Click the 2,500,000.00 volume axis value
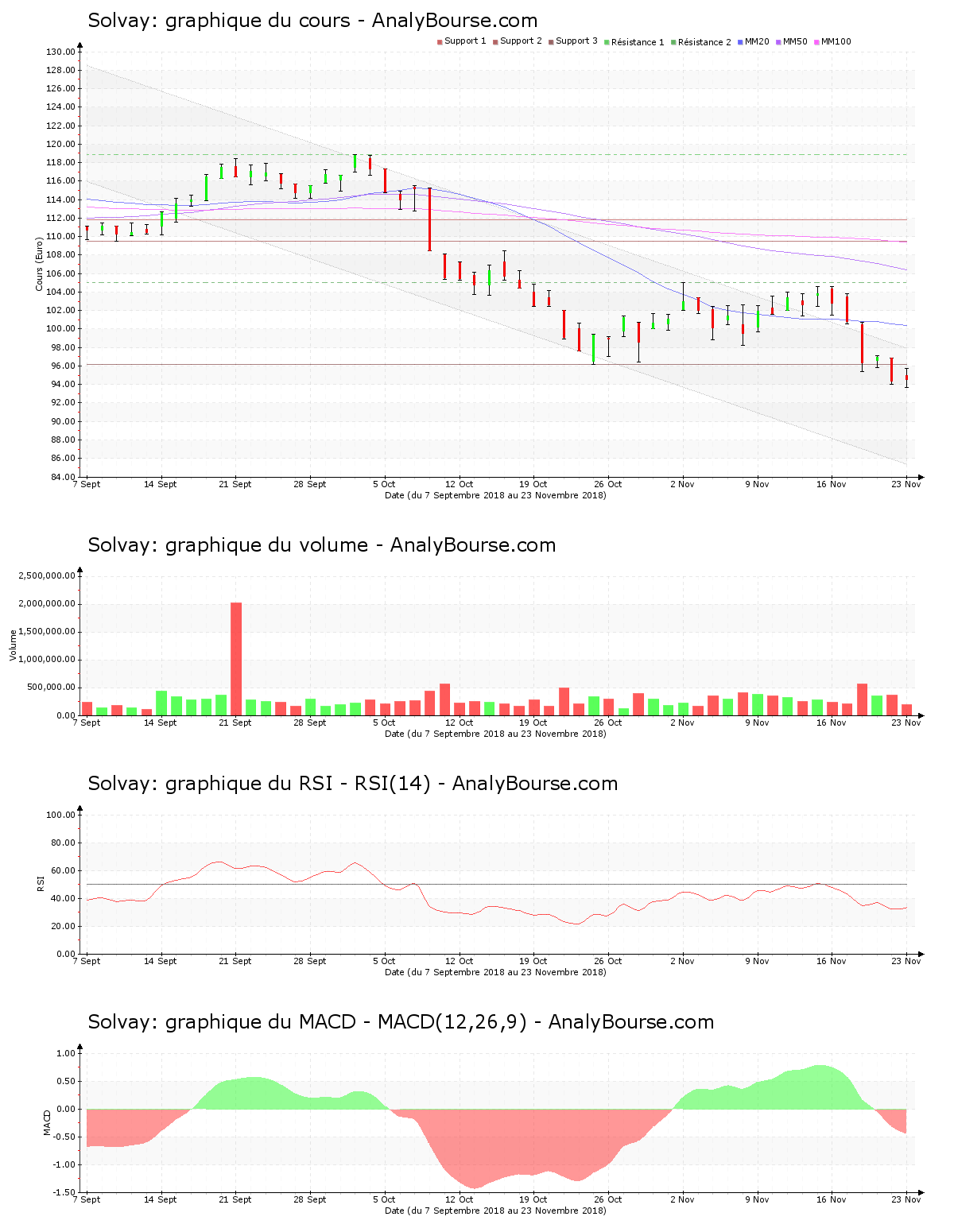 click(48, 575)
